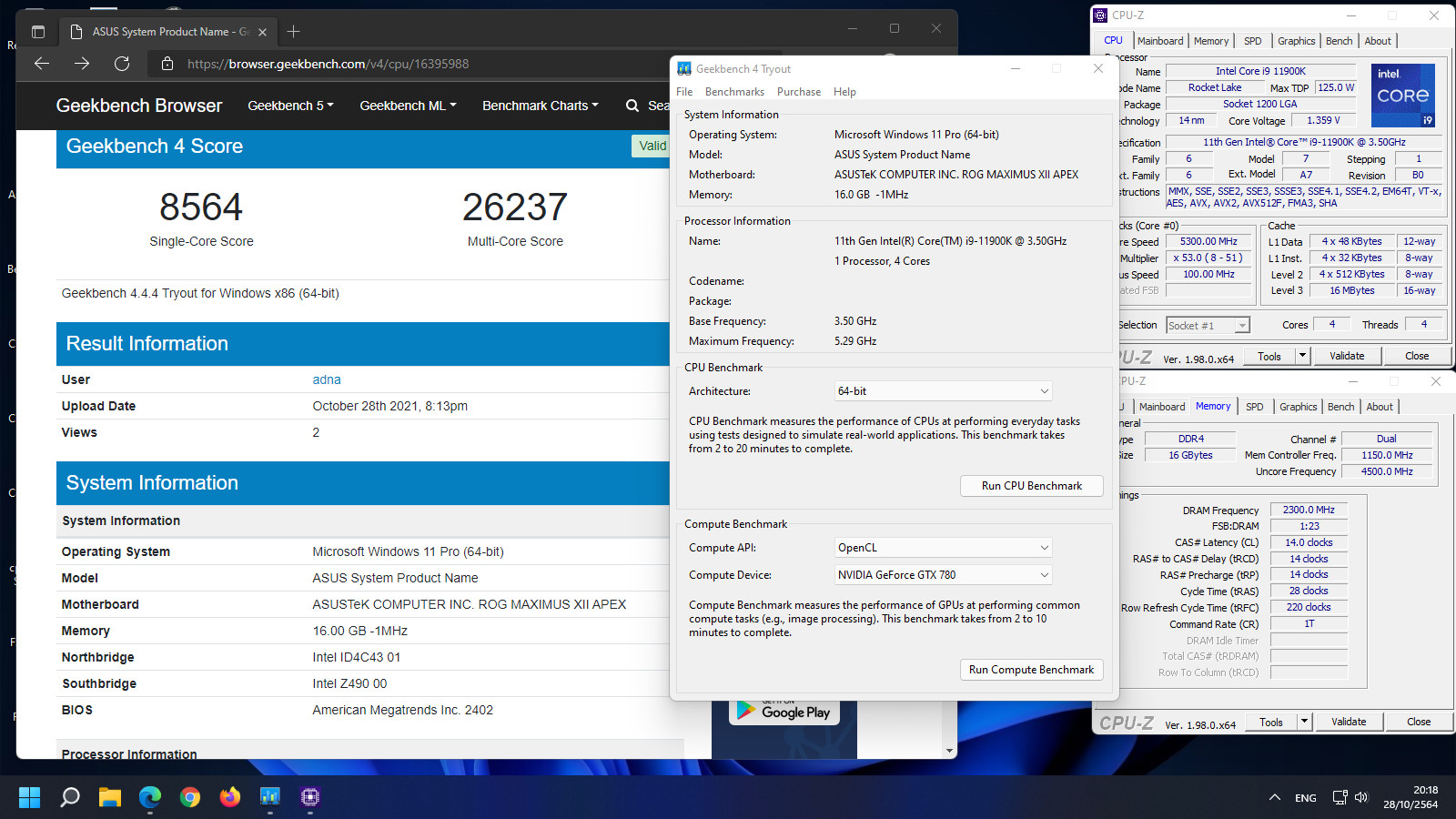Expand the Geekbench ML navbar dropdown

[409, 106]
